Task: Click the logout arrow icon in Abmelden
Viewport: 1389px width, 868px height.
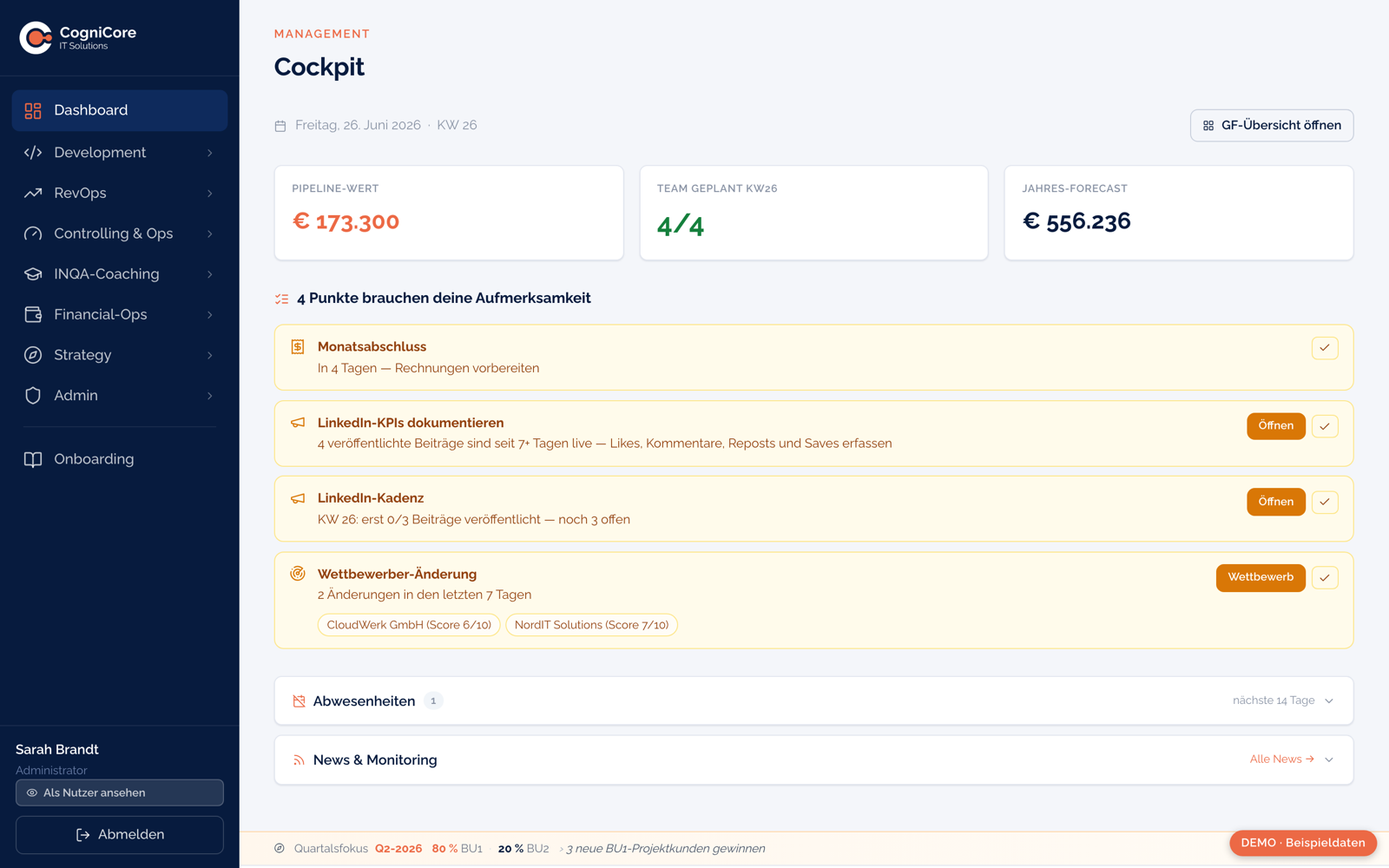Action: click(83, 835)
